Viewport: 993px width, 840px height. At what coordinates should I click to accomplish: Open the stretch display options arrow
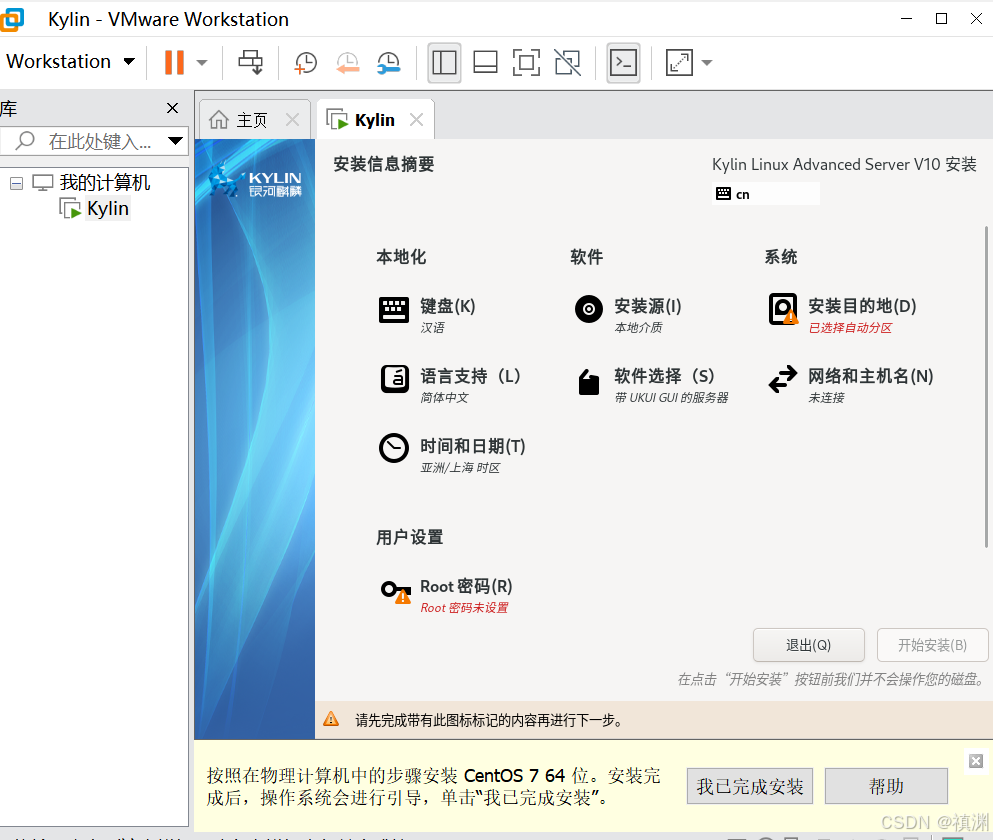coord(707,63)
